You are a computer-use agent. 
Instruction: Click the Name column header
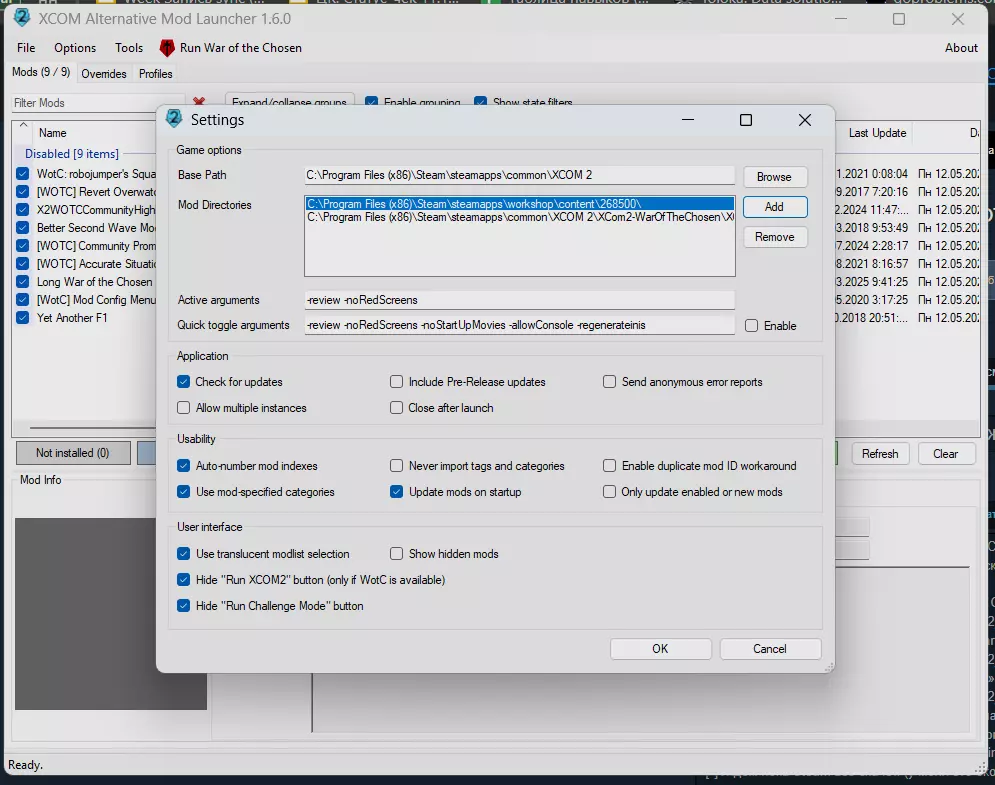tap(53, 133)
